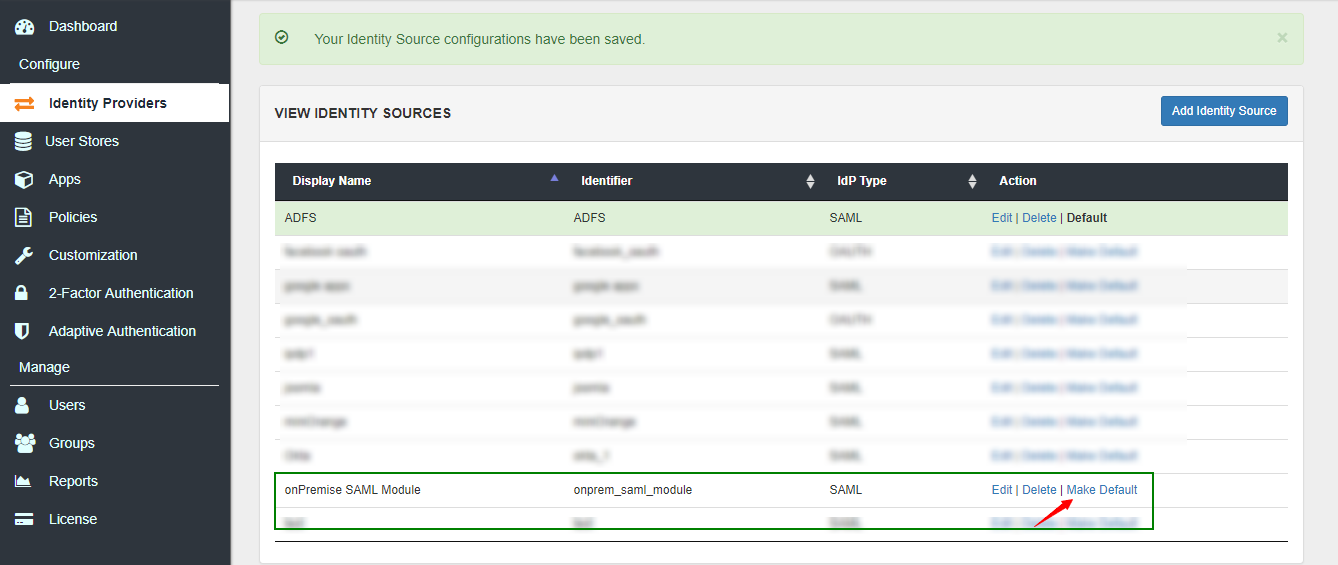1338x565 pixels.
Task: Edit the onPremise SAML Module source
Action: pyautogui.click(x=1002, y=490)
